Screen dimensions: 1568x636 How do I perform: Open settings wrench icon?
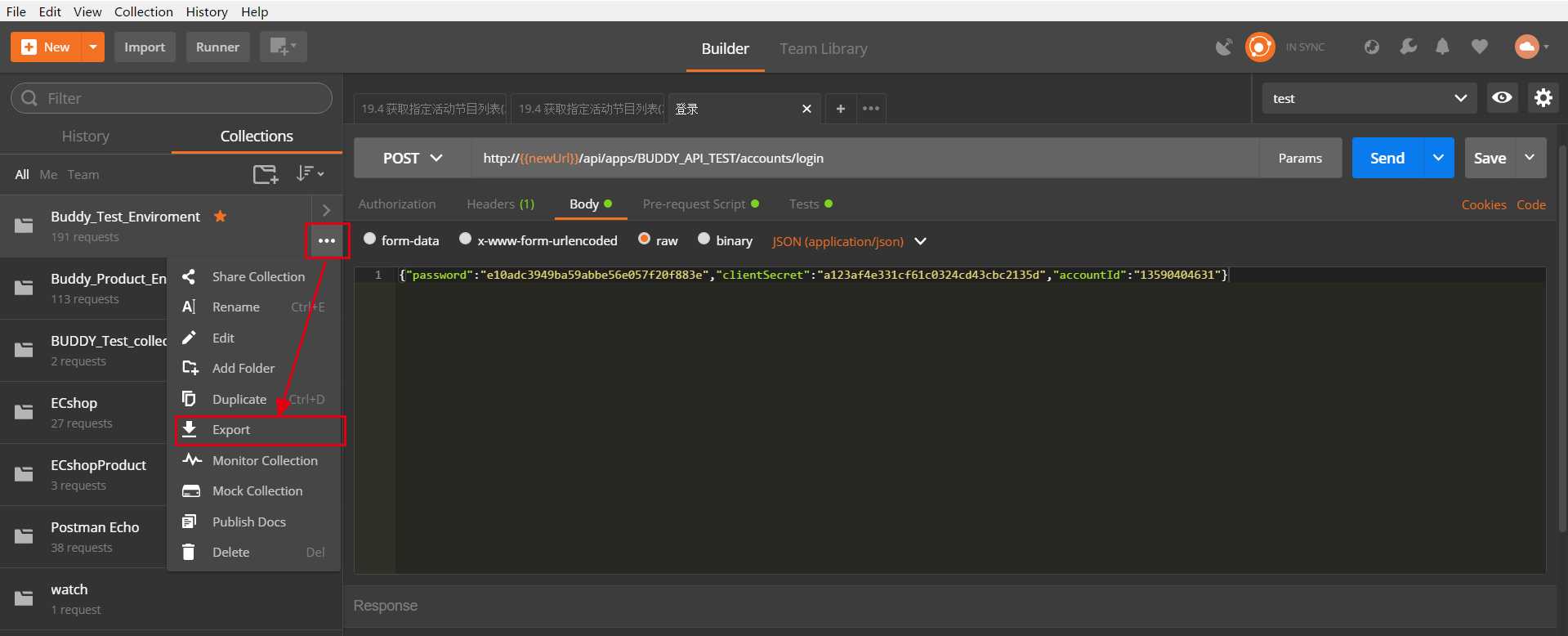click(1408, 47)
